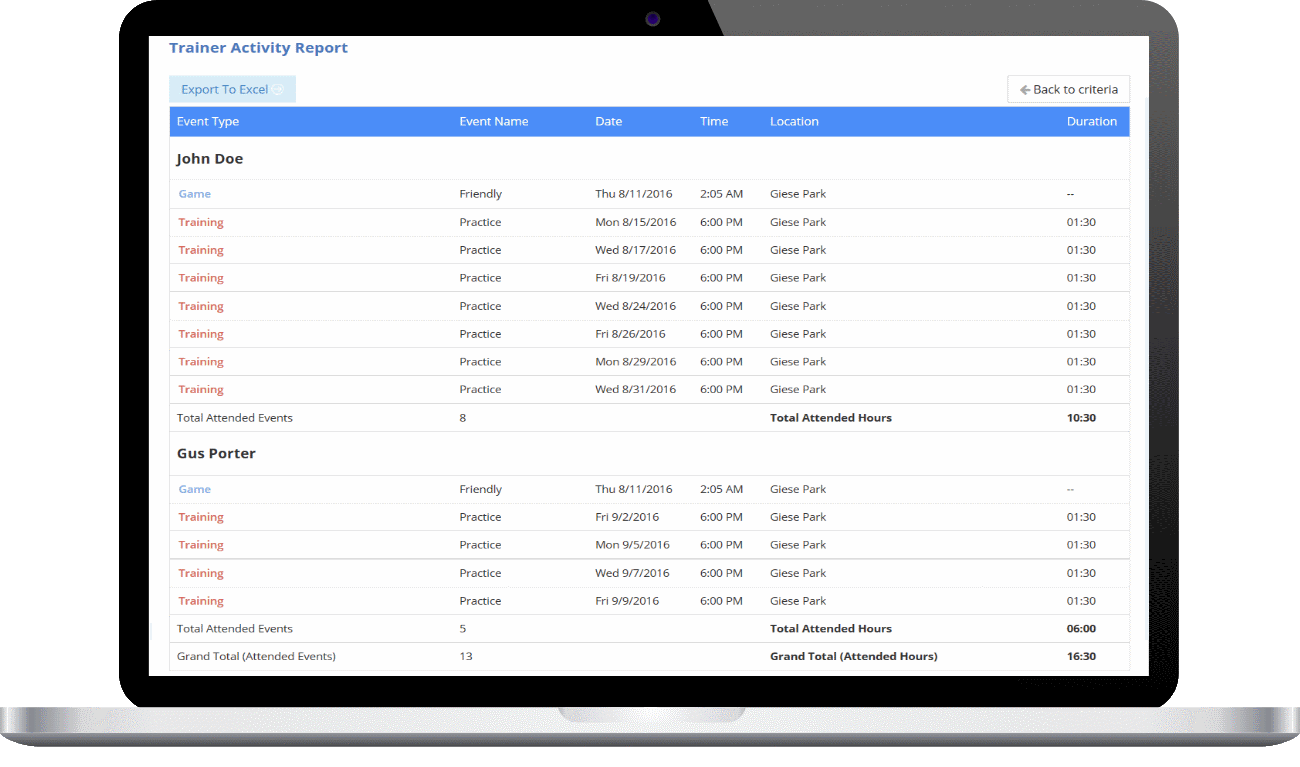Click the Event Type column header
Image resolution: width=1300 pixels, height=767 pixels.
(x=208, y=121)
